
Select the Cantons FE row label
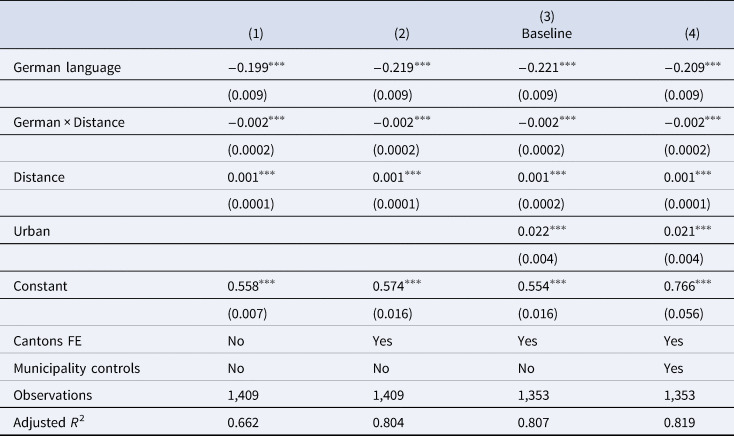click(47, 341)
